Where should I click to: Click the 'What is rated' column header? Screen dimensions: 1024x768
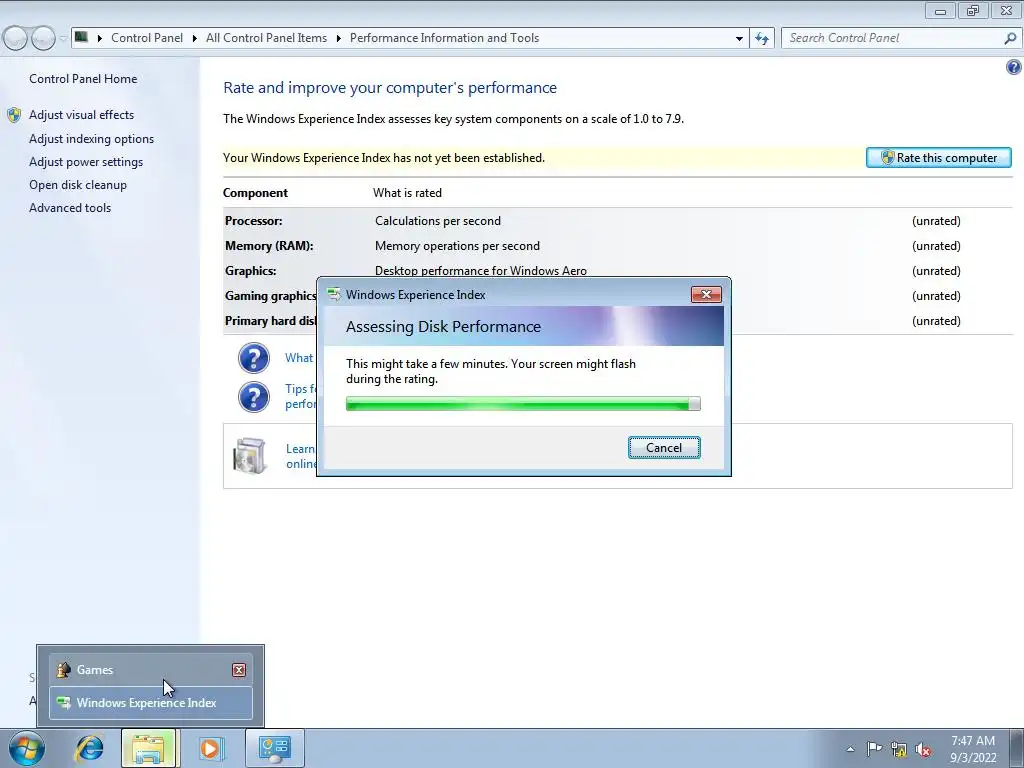[x=408, y=193]
